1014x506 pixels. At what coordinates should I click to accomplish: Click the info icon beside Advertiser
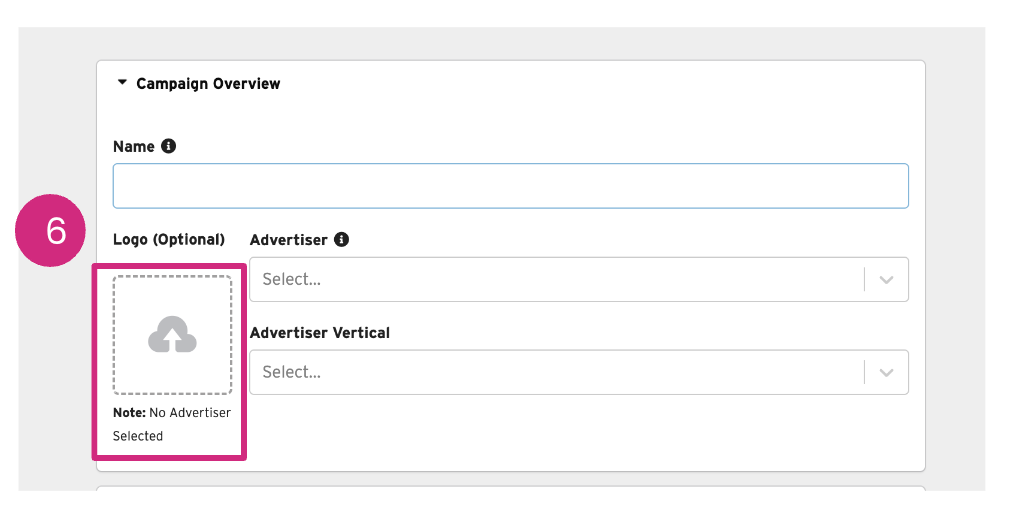pos(341,240)
